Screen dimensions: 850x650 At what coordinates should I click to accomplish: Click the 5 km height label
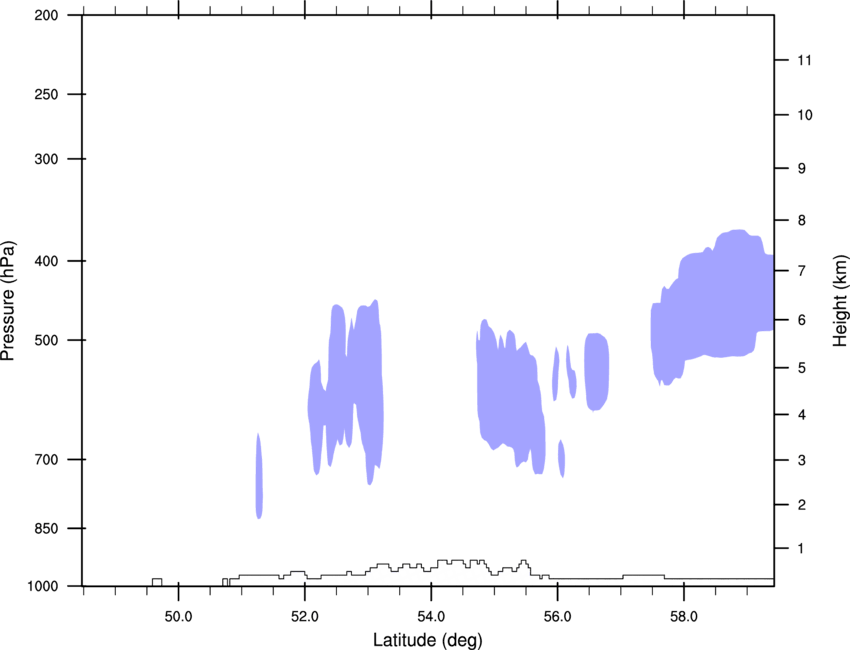tap(802, 368)
